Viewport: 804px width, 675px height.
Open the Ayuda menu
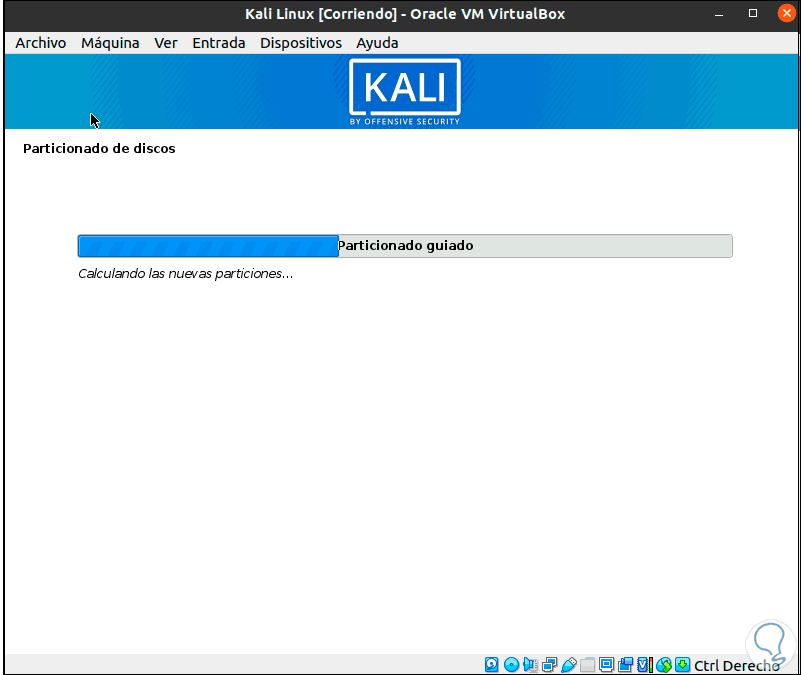pos(377,43)
